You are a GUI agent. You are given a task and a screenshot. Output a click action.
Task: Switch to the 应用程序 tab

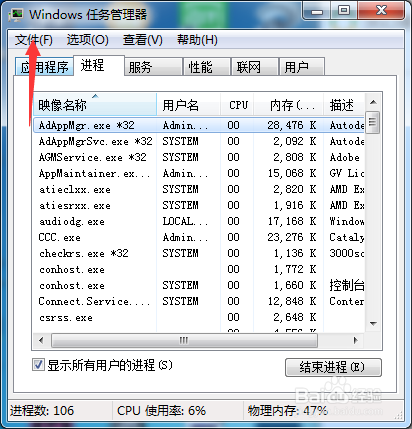[x=44, y=67]
